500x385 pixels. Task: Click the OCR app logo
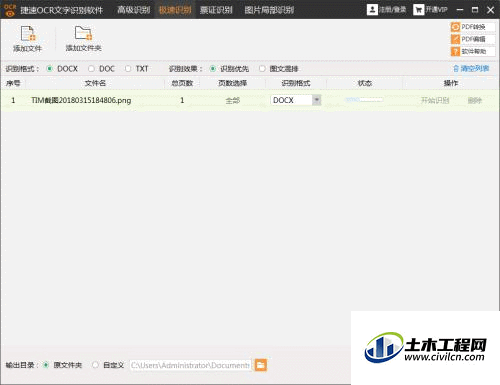pos(10,10)
